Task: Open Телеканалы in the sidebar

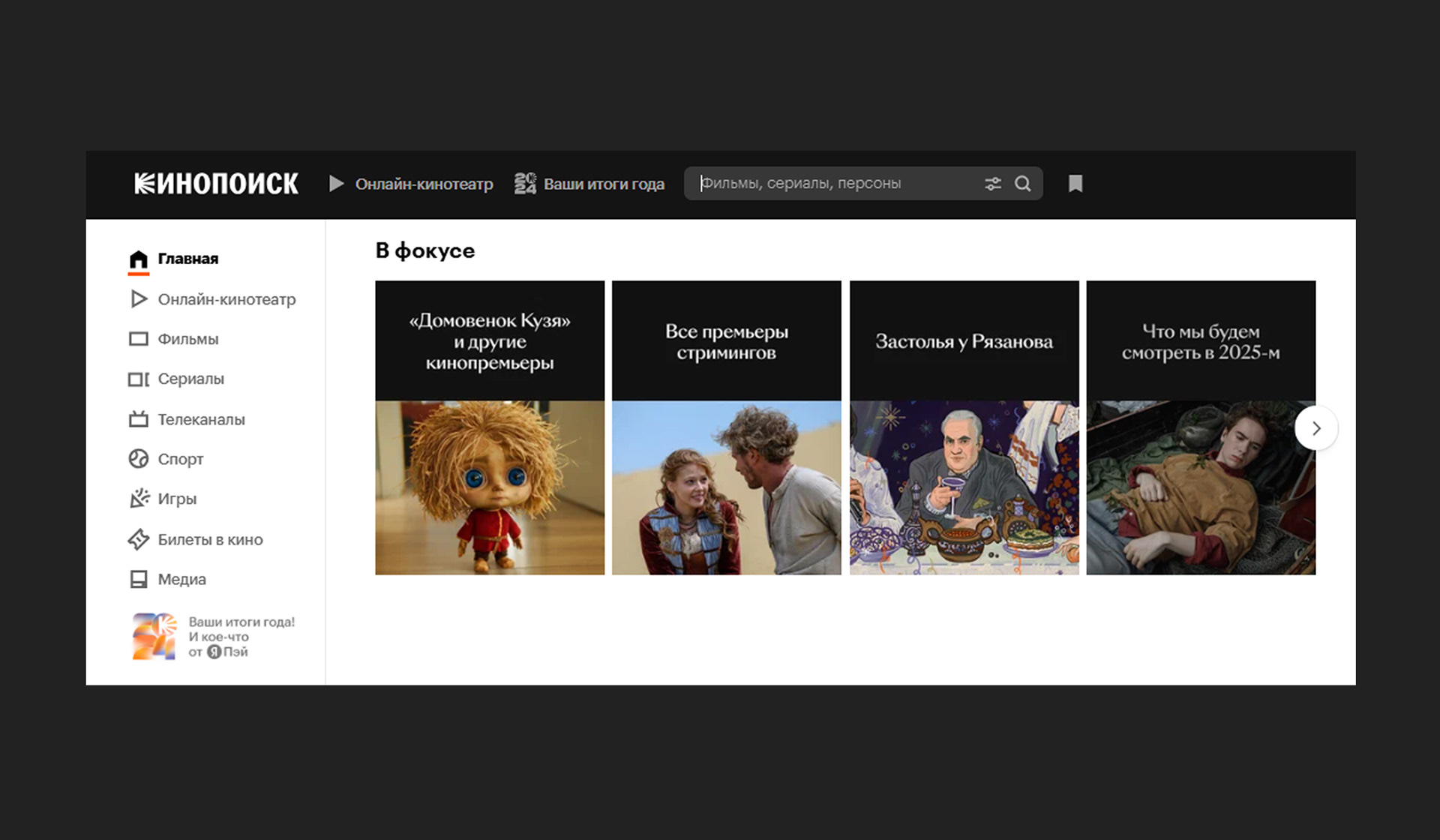Action: click(201, 419)
